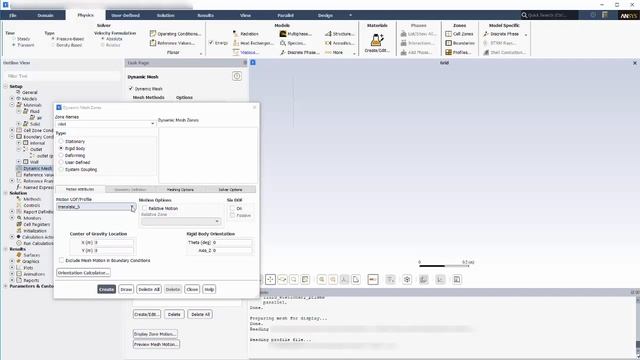Open Cell Zones in Zones group
Image resolution: width=640 pixels, height=360 pixels.
[x=459, y=34]
